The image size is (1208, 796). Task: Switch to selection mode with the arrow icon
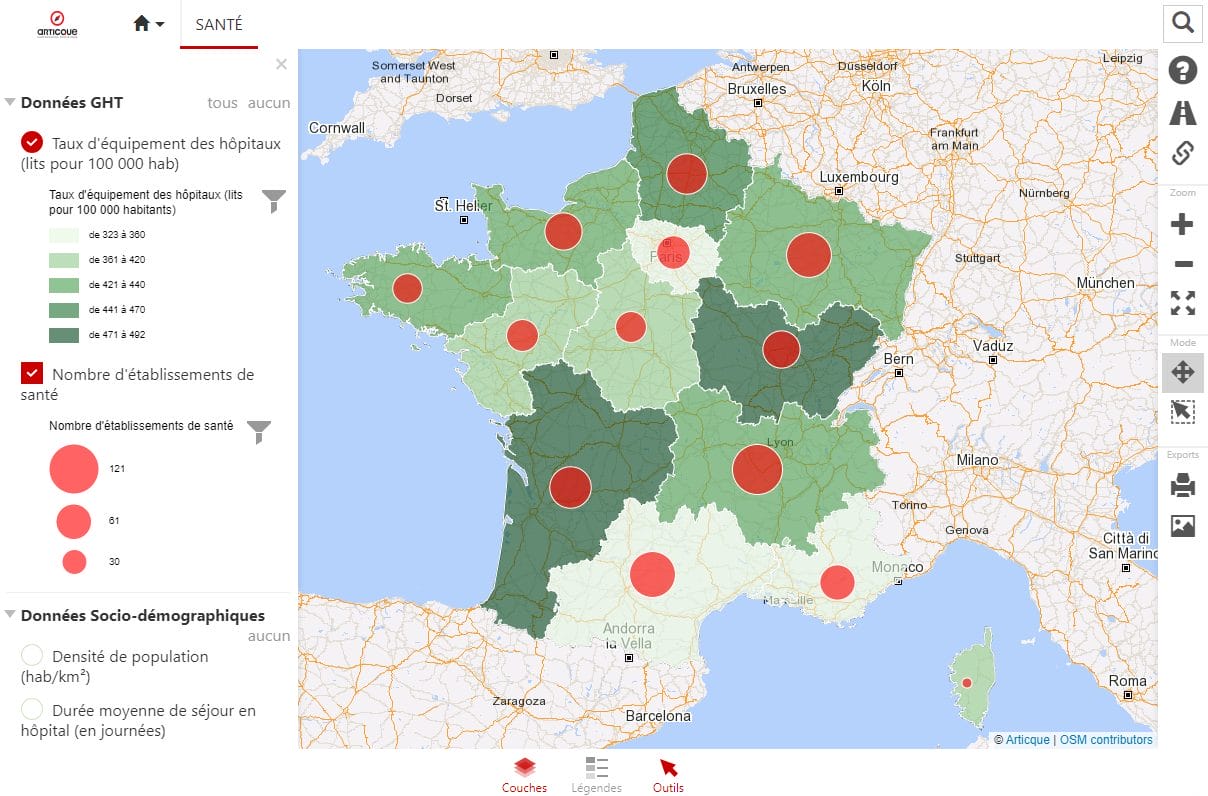point(1182,411)
